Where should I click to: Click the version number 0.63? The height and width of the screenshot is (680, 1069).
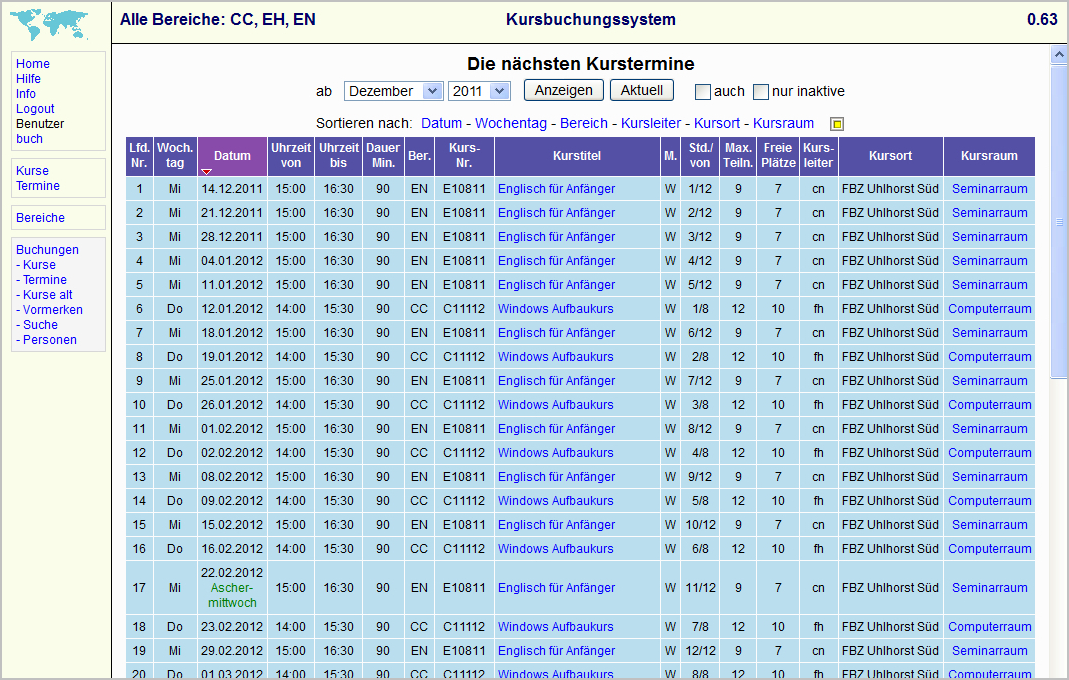pos(1042,19)
